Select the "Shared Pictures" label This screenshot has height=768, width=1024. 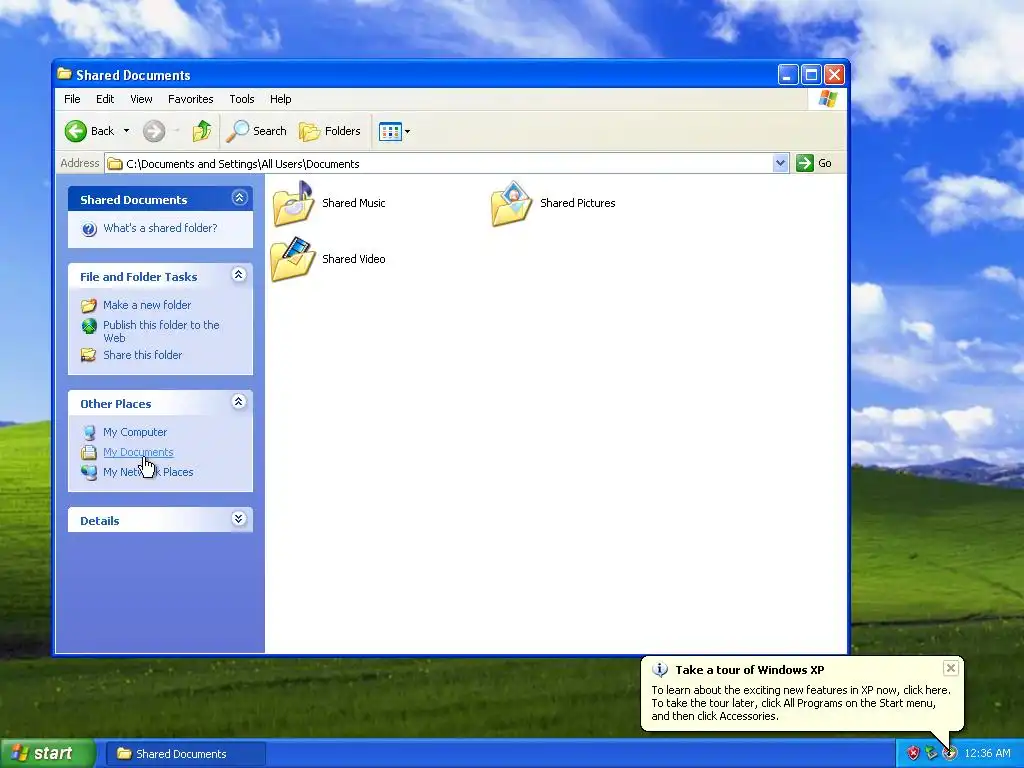(577, 203)
